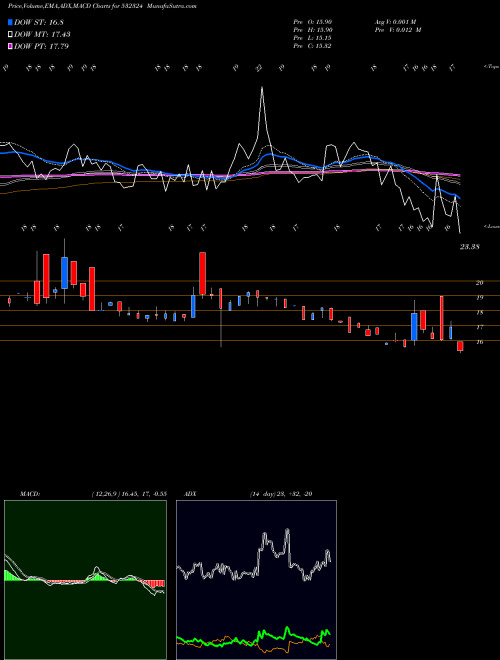Select the 'DOW MT: 17.43' legend text
Viewport: 500px width, 660px height.
click(42, 35)
